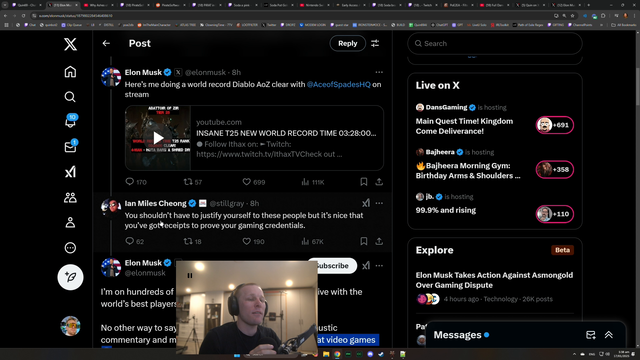Open the @AceofSpadesHQ mention

[x=338, y=84]
